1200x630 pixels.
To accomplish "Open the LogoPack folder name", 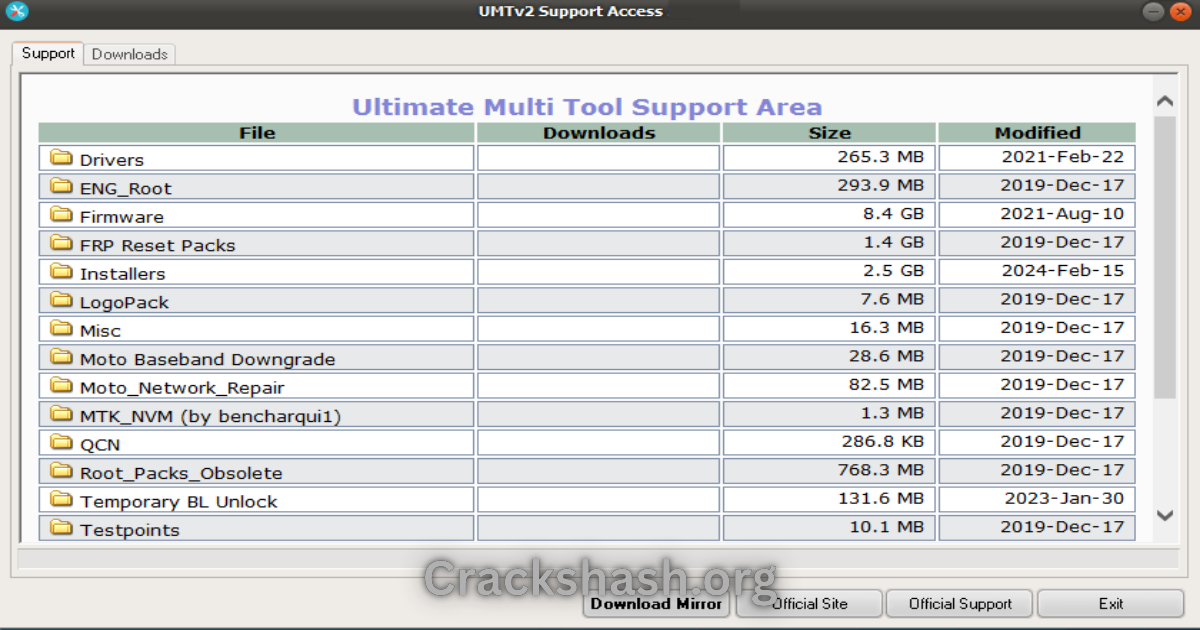I will [x=125, y=302].
